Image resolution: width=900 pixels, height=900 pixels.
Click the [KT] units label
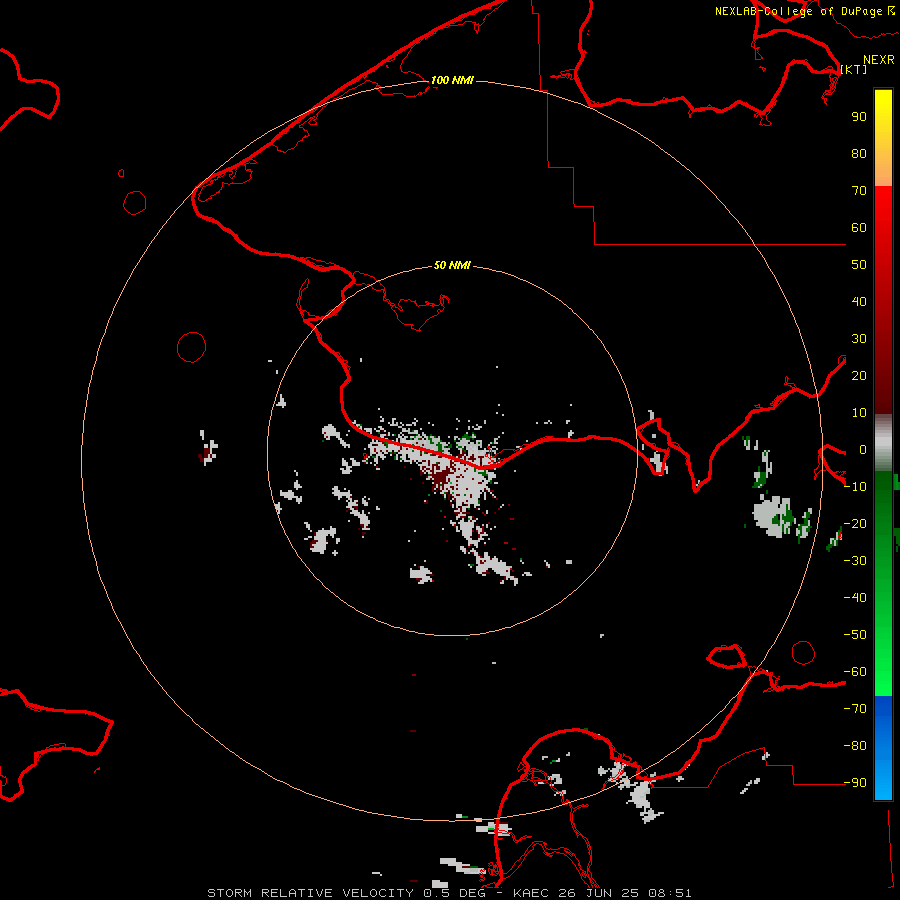pos(854,69)
